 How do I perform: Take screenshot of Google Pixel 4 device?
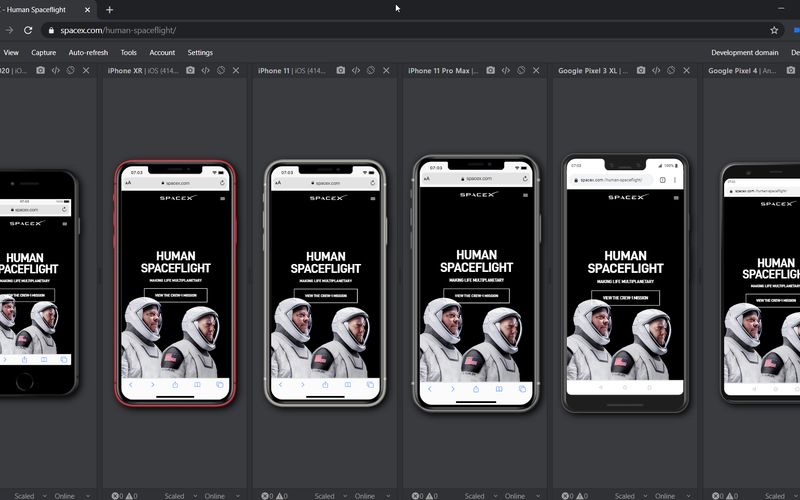791,70
